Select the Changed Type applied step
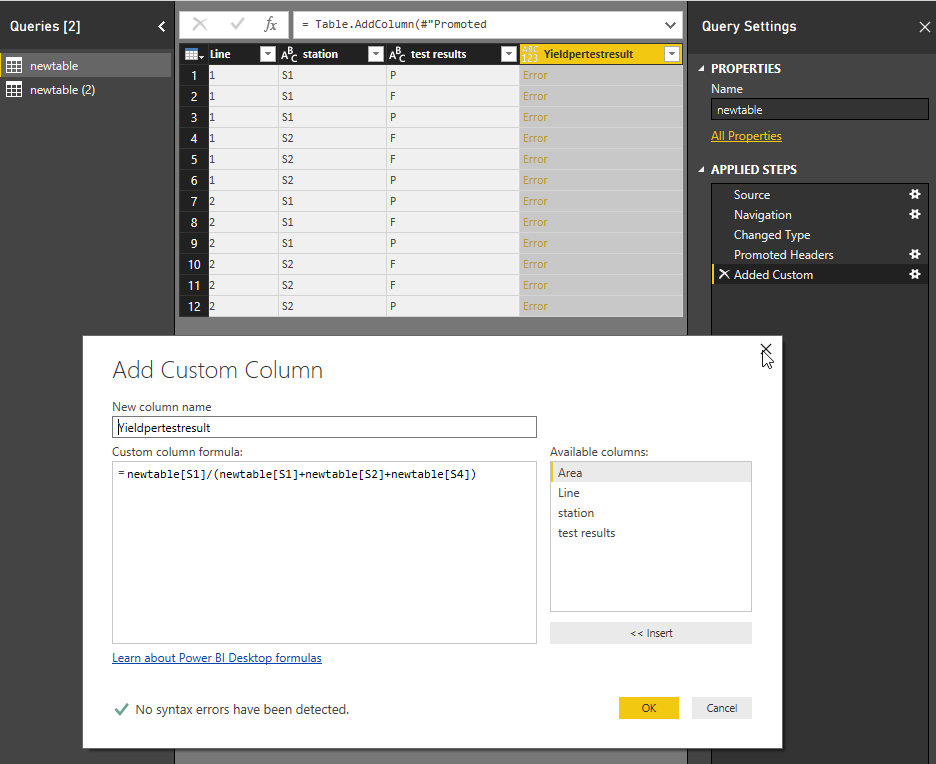This screenshot has width=936, height=764. tap(771, 235)
